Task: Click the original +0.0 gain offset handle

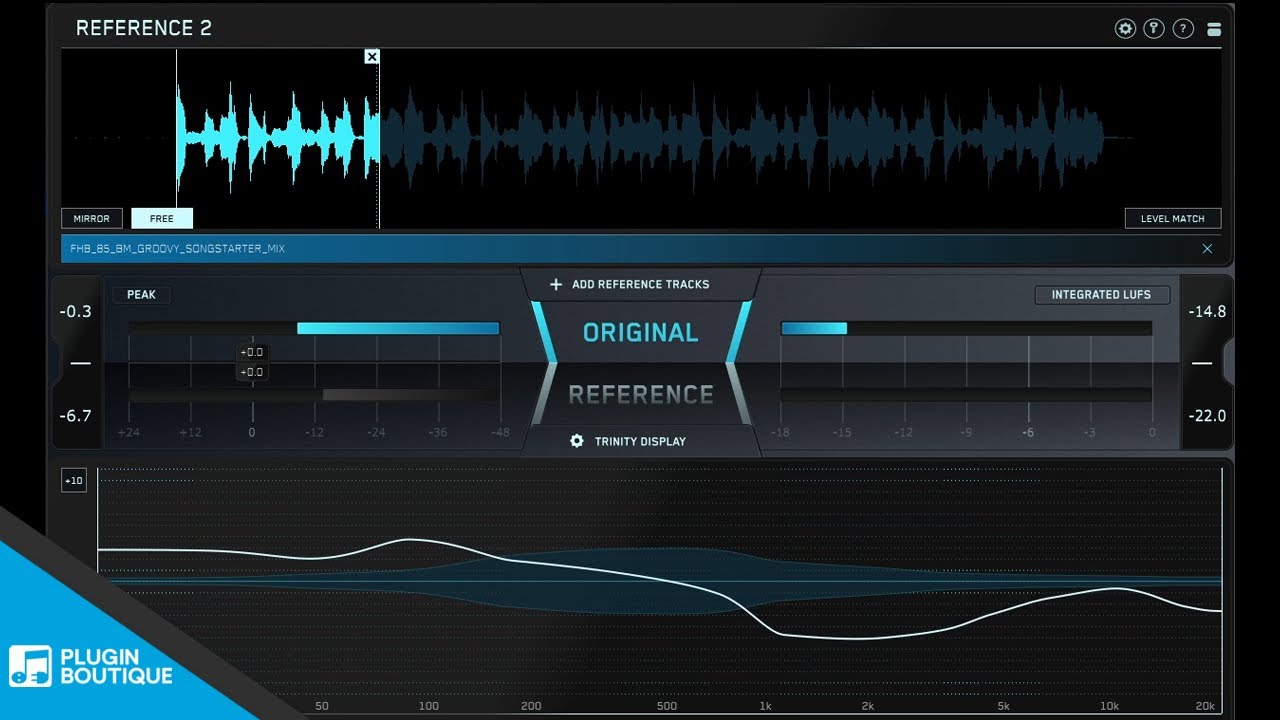Action: point(251,352)
